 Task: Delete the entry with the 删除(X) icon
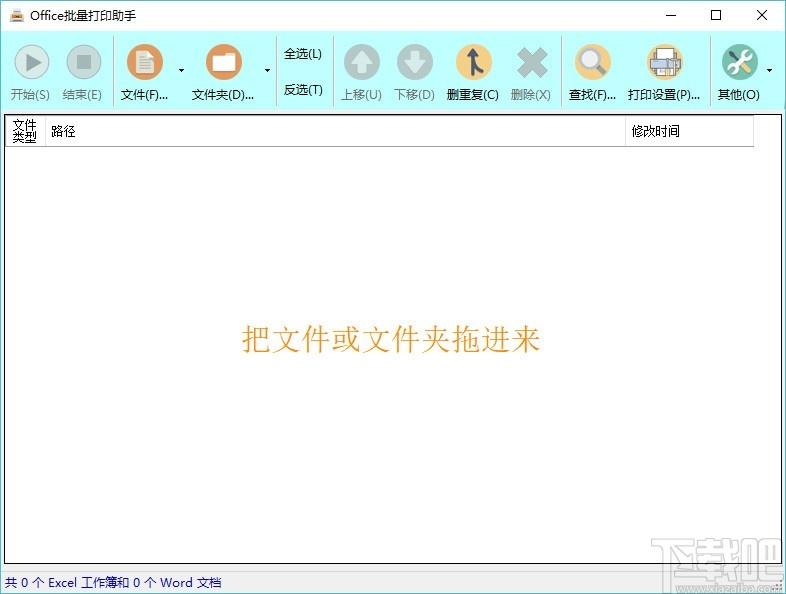click(531, 63)
